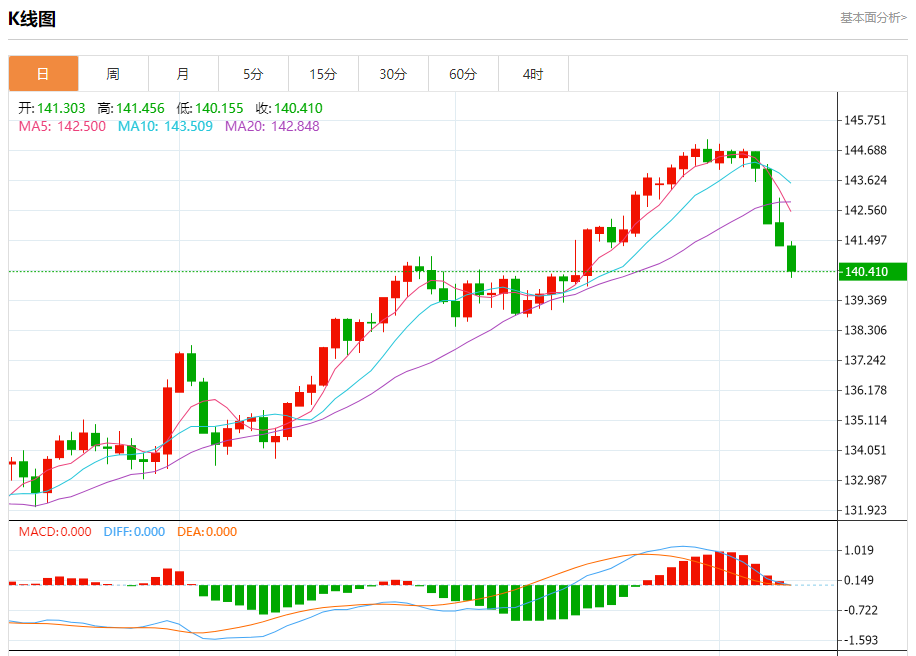The width and height of the screenshot is (916, 656).
Task: Click the 131.923 price axis label
Action: click(865, 510)
